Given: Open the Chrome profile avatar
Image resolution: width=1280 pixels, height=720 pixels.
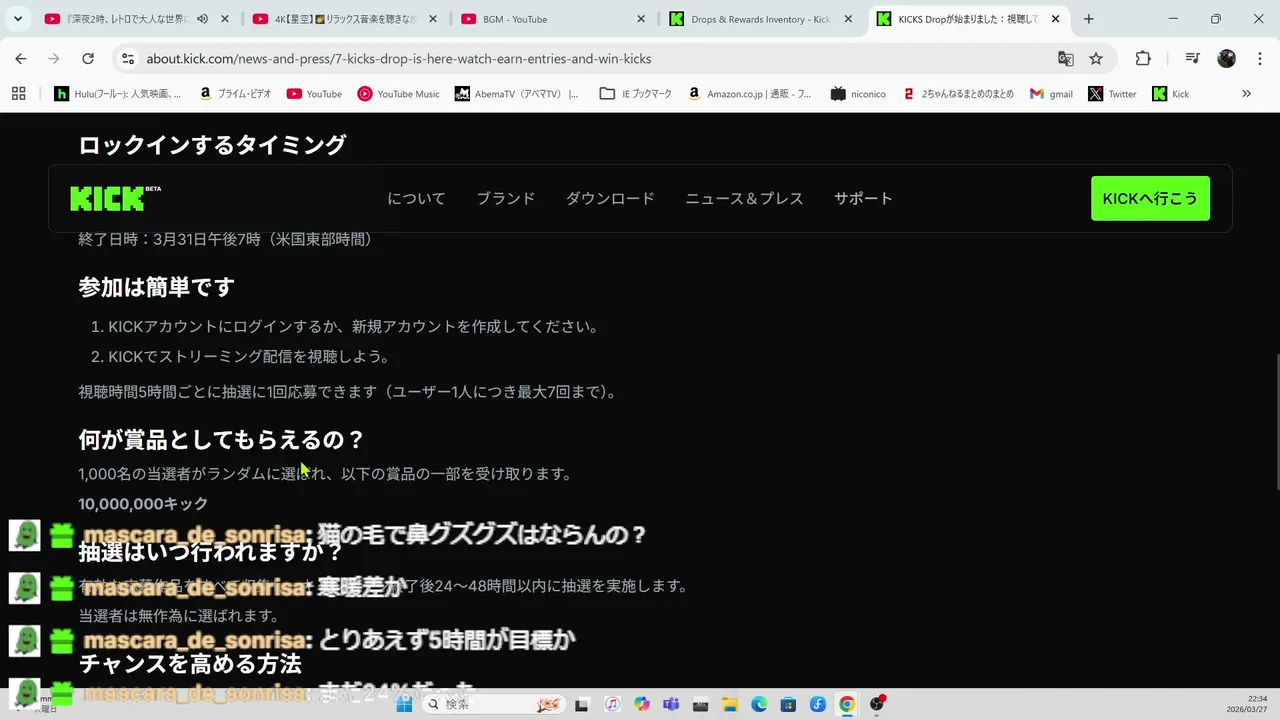Looking at the screenshot, I should click(1226, 59).
